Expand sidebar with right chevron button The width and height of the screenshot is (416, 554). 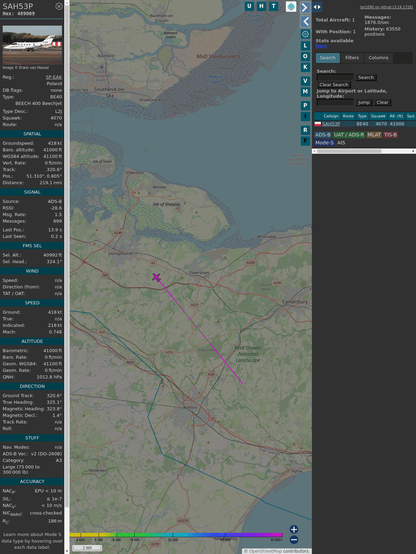pos(305,7)
